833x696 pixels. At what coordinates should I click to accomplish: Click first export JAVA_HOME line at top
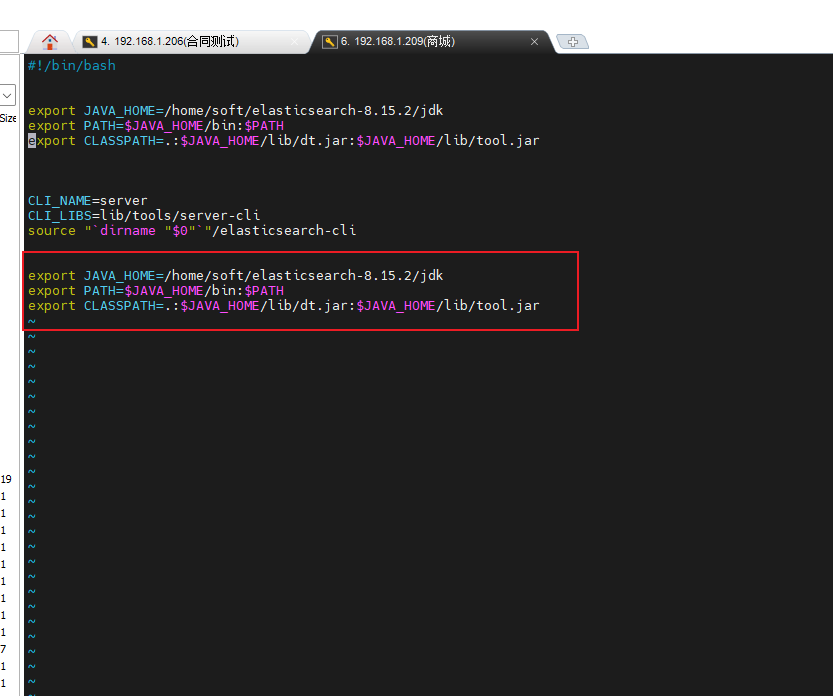pos(235,111)
